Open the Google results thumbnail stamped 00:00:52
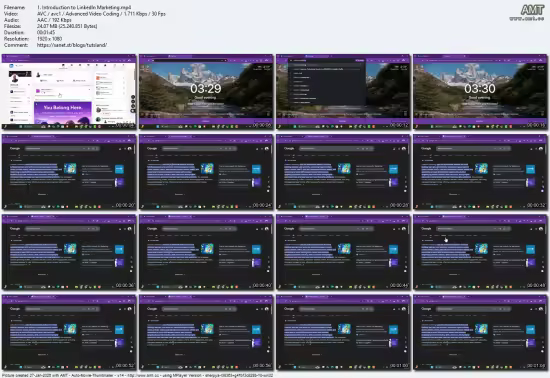The height and width of the screenshot is (378, 550). (69, 332)
